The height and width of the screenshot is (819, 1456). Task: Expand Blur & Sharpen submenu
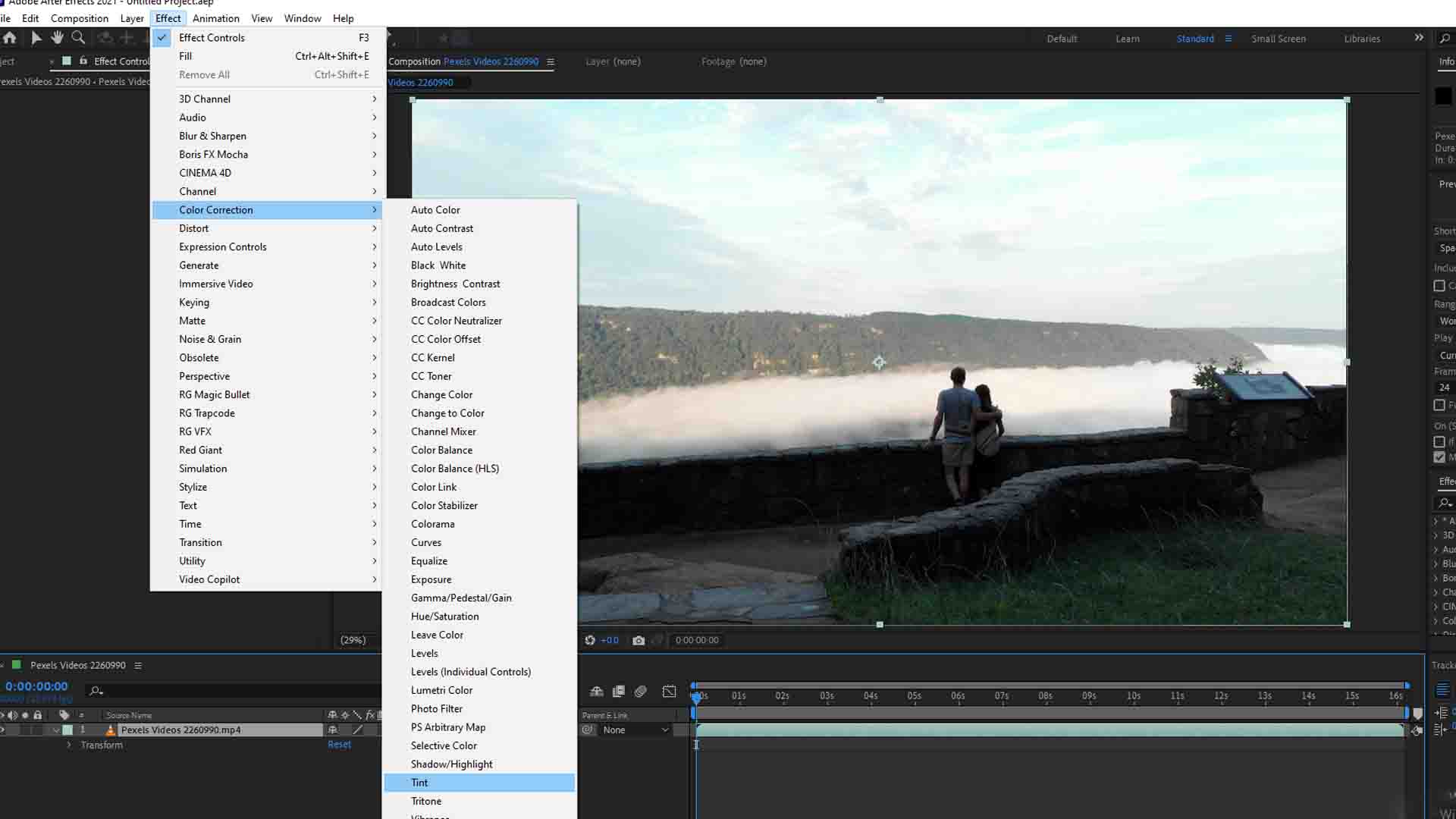tap(268, 136)
